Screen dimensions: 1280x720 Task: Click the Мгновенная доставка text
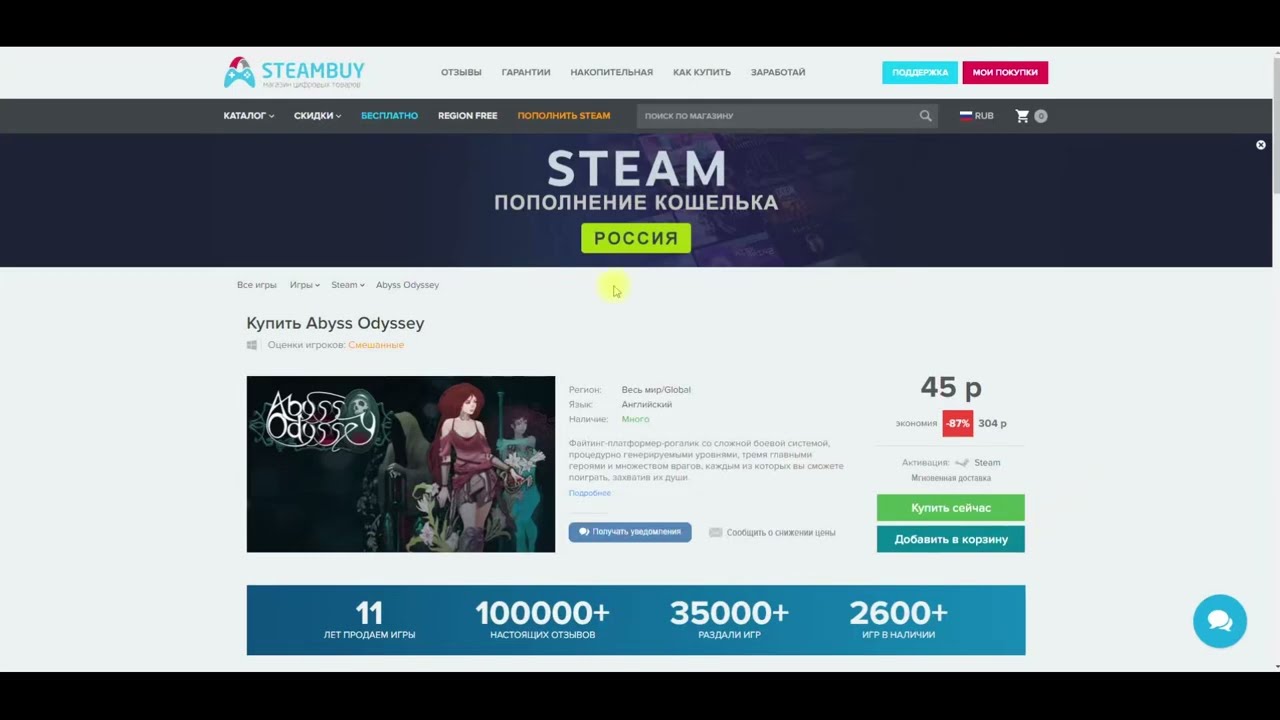click(951, 478)
